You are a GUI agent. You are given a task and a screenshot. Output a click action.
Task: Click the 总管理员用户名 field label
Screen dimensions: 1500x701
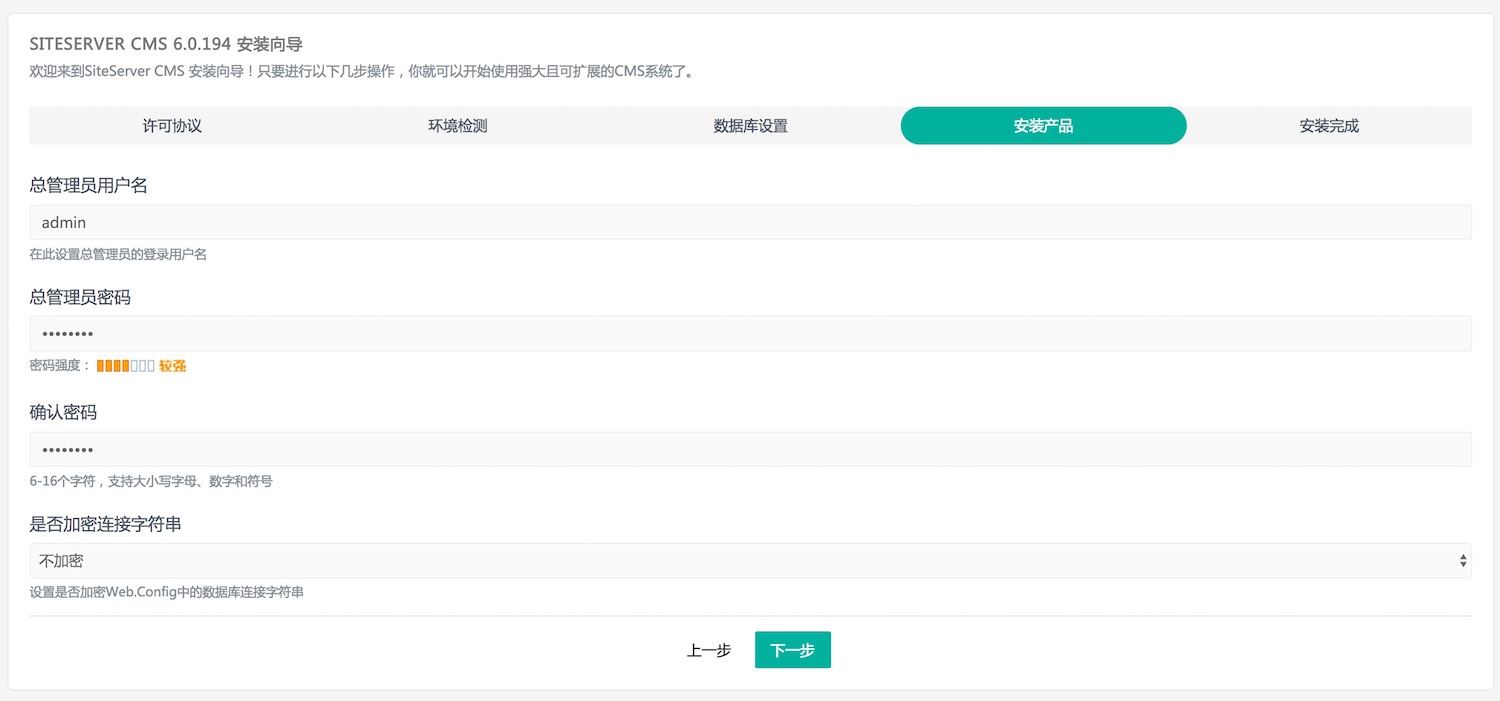(89, 185)
